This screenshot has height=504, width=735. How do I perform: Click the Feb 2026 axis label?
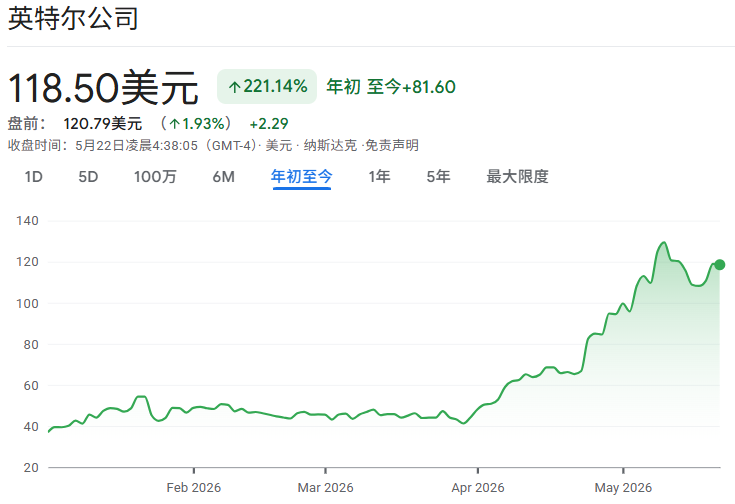[194, 488]
